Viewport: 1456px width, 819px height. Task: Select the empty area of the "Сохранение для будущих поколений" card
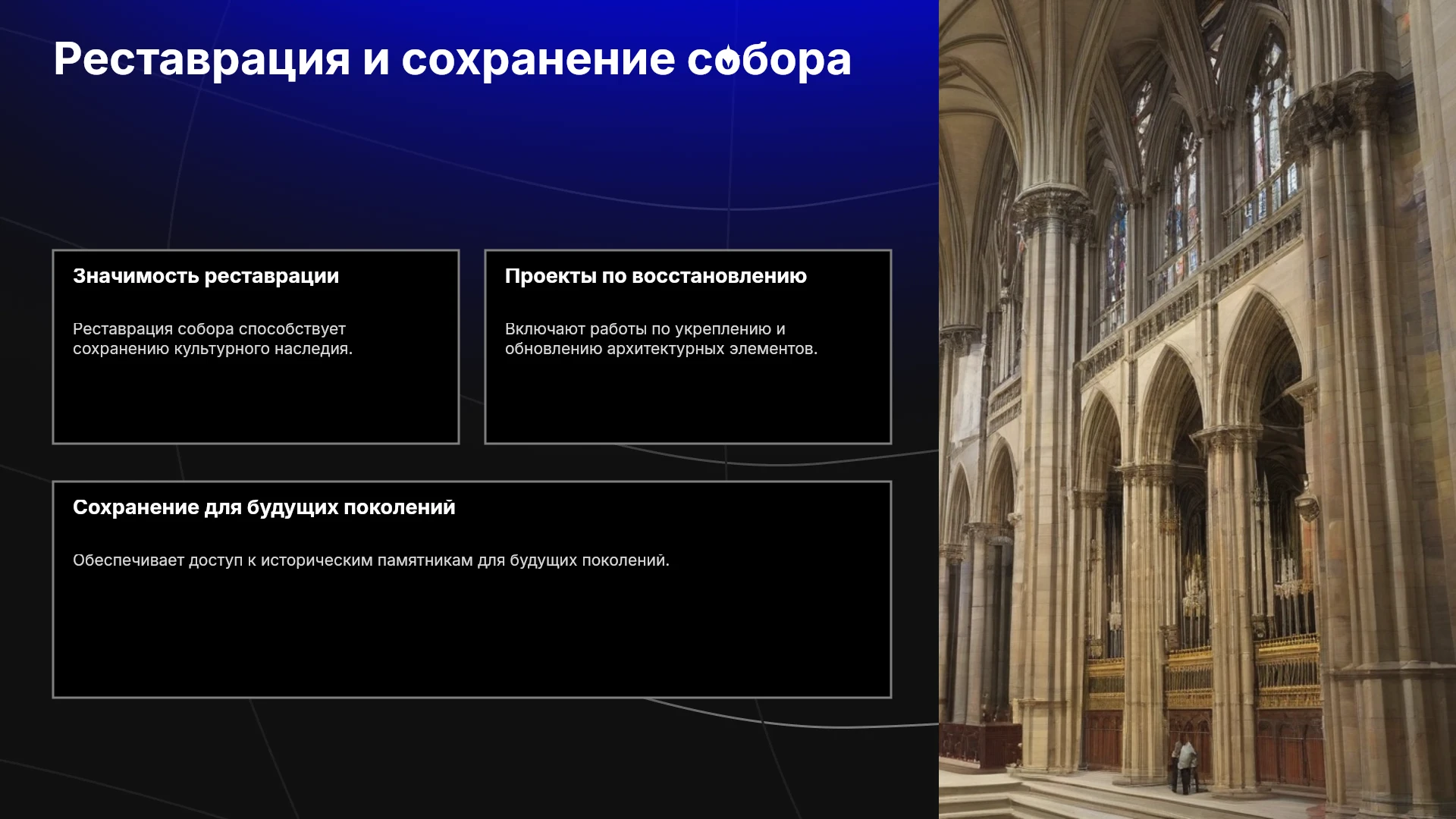tap(472, 633)
